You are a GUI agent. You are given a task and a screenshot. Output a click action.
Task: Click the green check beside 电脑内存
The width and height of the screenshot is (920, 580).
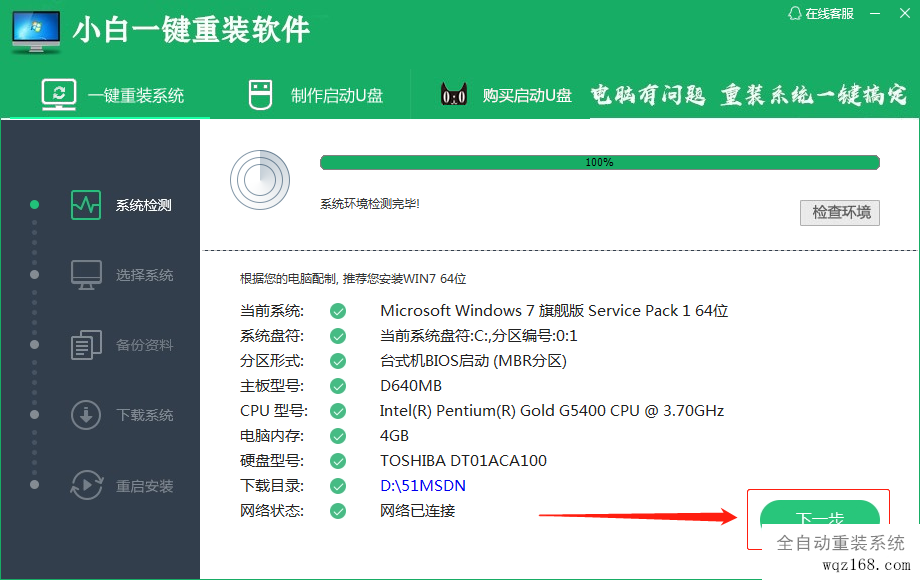[338, 436]
